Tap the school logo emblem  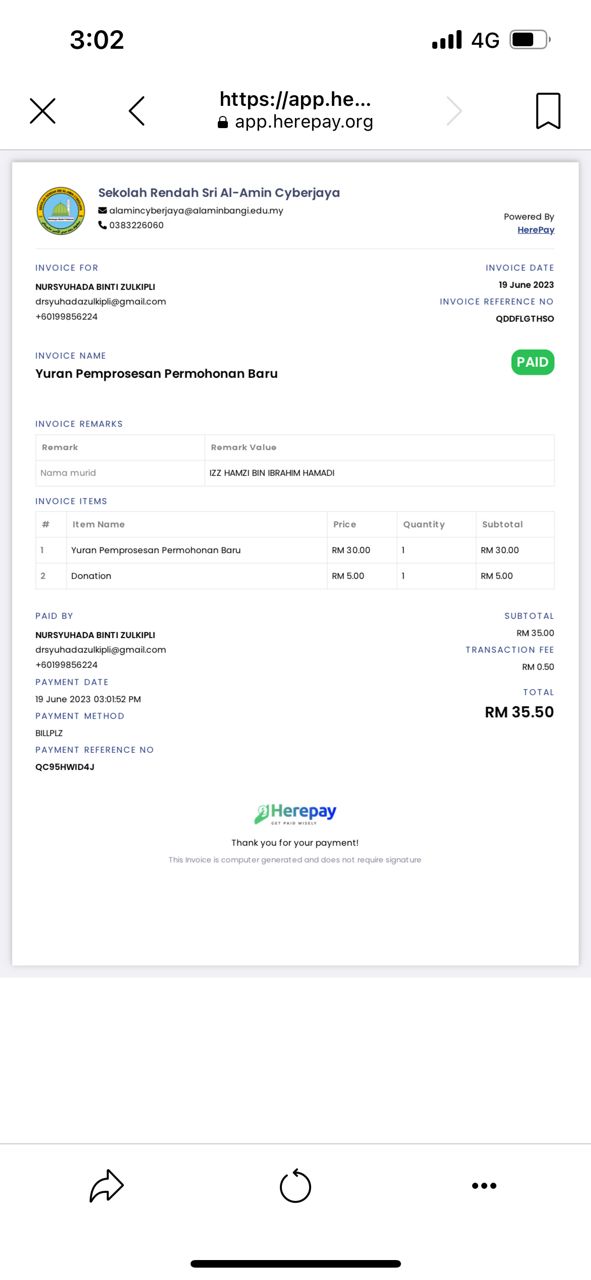click(x=61, y=210)
